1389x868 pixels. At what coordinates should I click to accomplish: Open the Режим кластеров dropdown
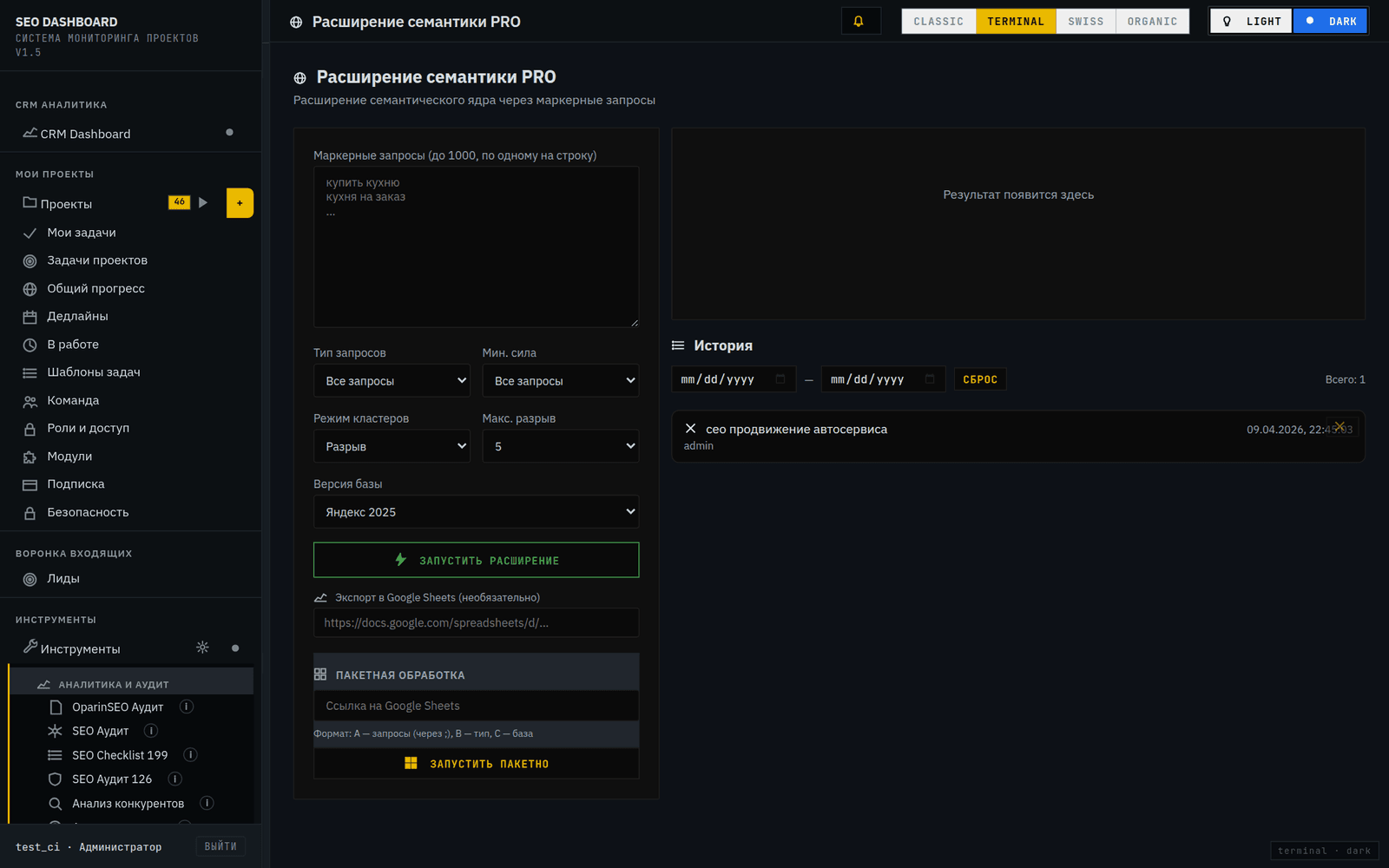[x=392, y=446]
